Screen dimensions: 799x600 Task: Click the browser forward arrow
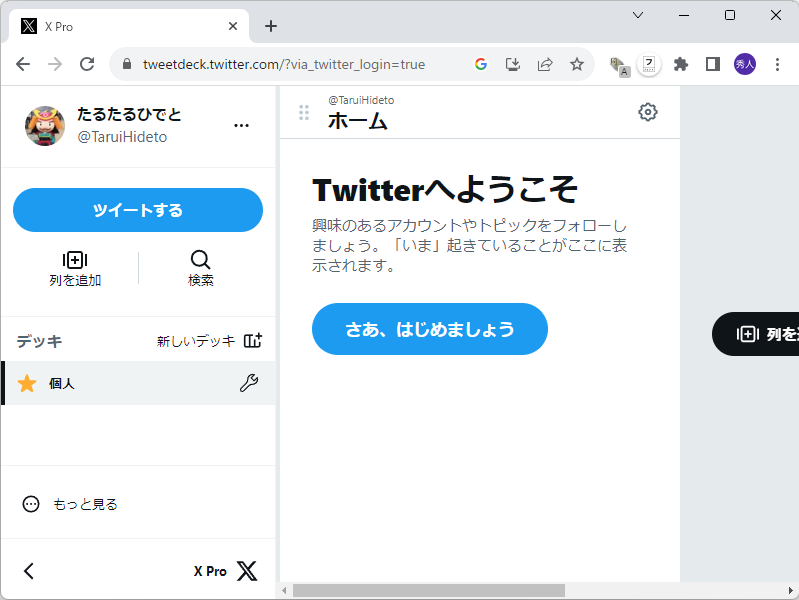(x=55, y=64)
